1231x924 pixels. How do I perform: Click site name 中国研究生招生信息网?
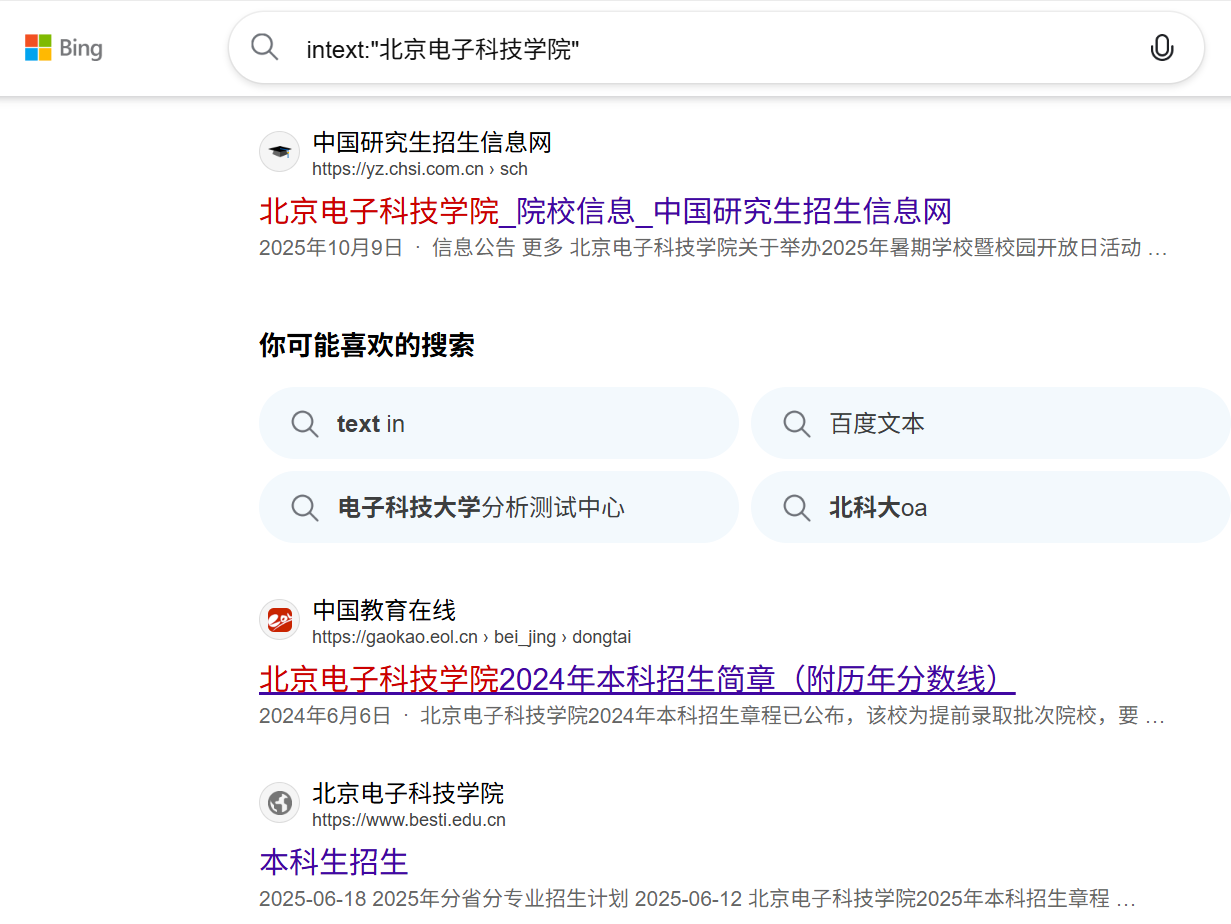click(x=432, y=142)
